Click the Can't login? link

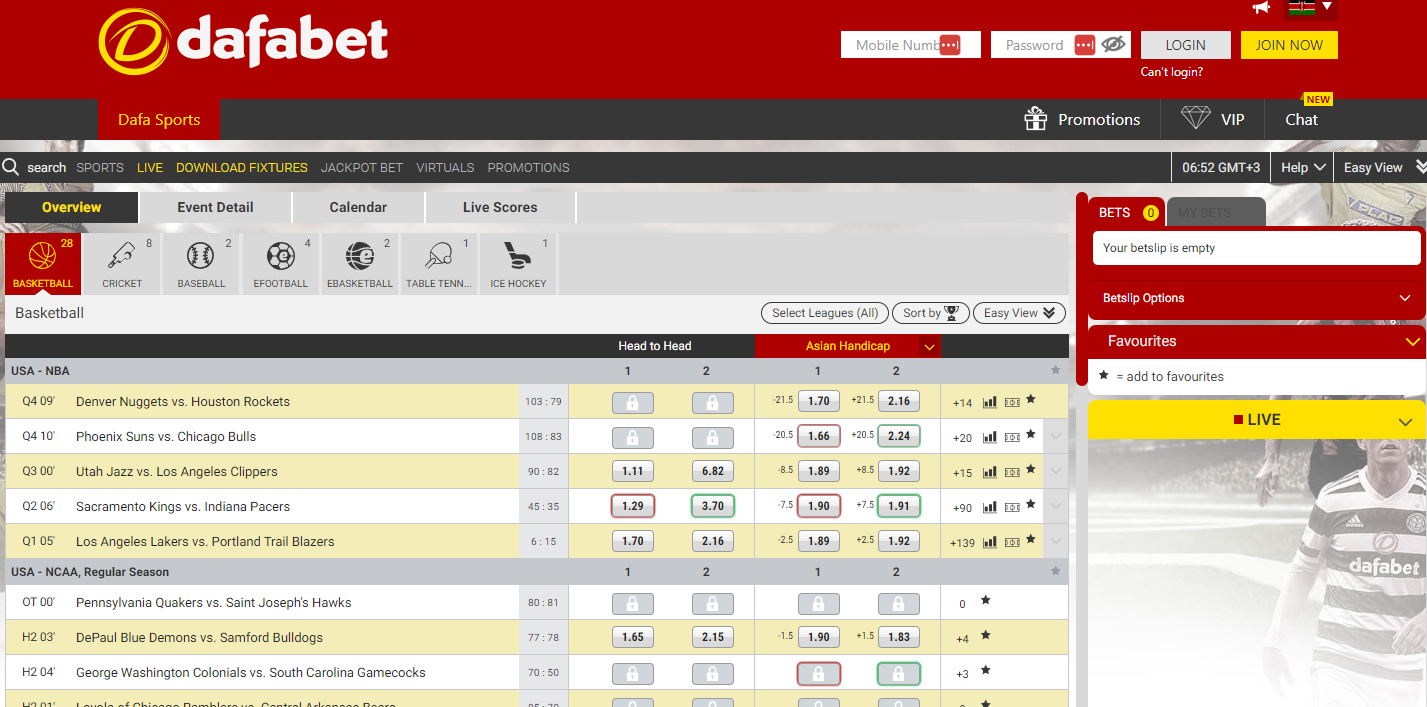pyautogui.click(x=1172, y=72)
